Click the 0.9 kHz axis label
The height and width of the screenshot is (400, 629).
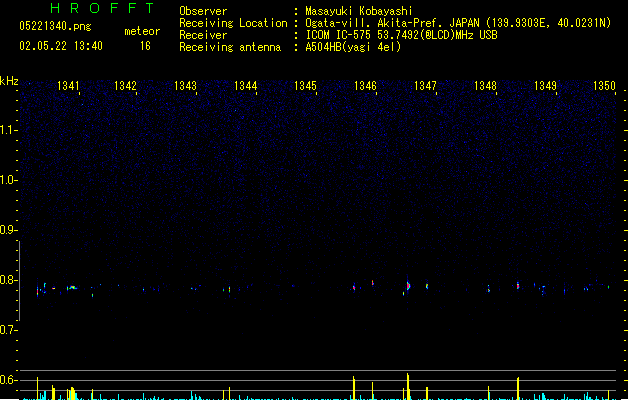click(x=8, y=230)
